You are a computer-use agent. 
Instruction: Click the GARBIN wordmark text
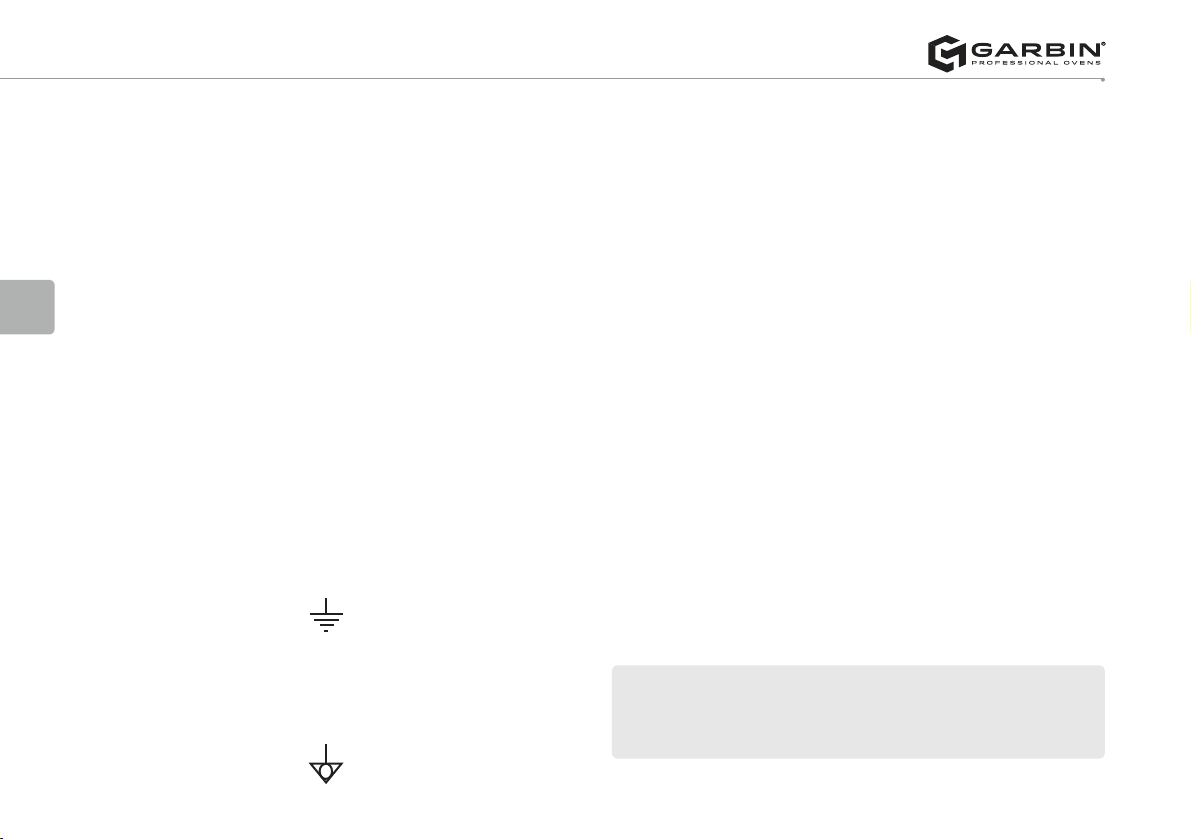1035,50
